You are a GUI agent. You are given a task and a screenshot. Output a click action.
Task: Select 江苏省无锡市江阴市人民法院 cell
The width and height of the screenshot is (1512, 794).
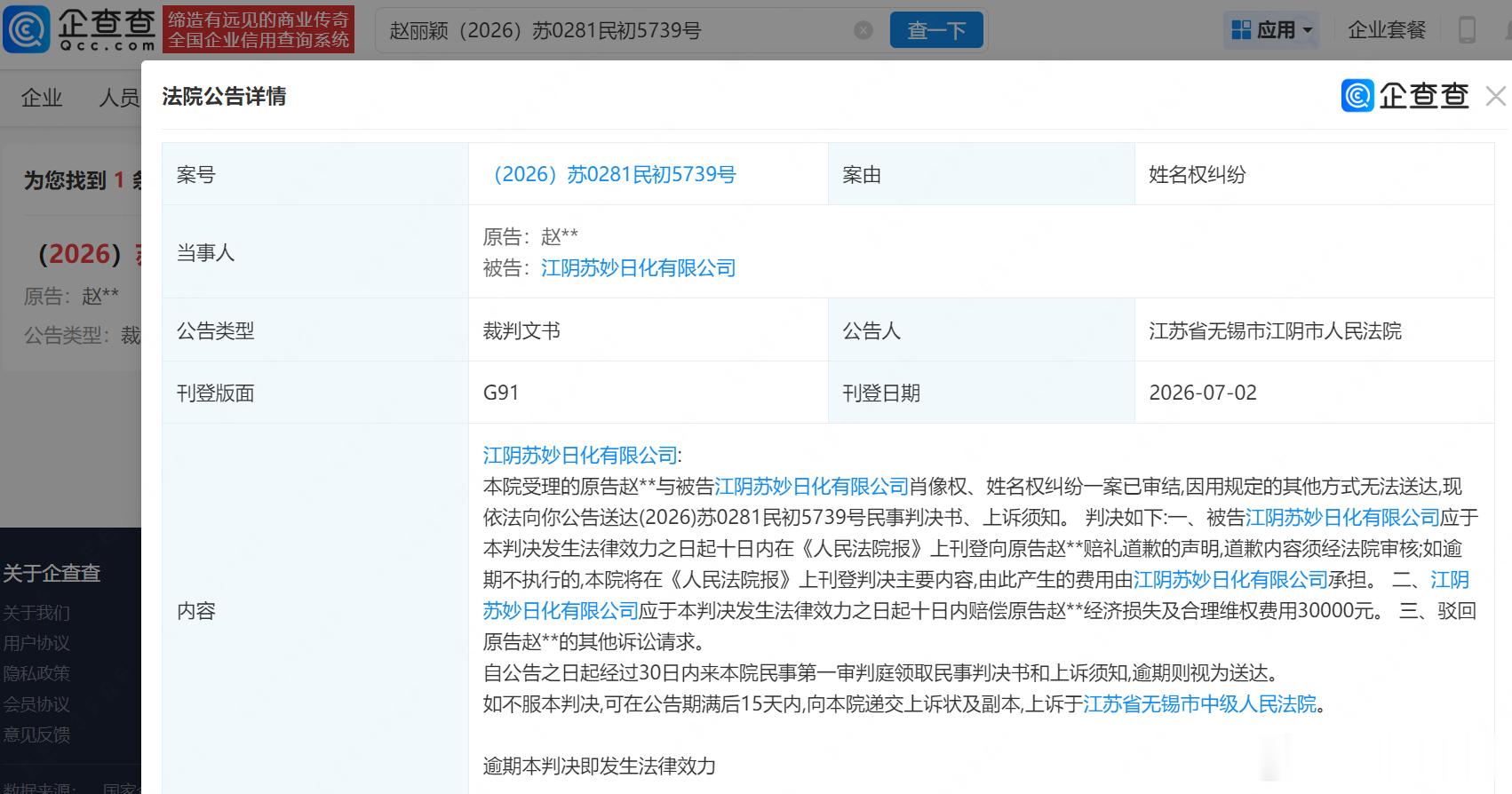tap(1275, 331)
